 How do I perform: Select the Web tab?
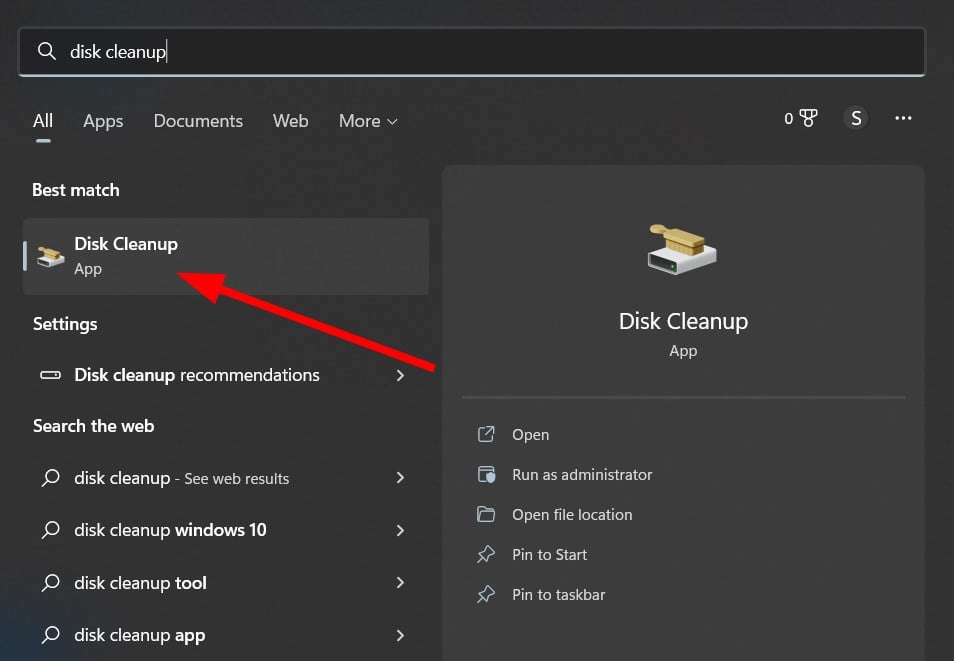click(x=290, y=121)
